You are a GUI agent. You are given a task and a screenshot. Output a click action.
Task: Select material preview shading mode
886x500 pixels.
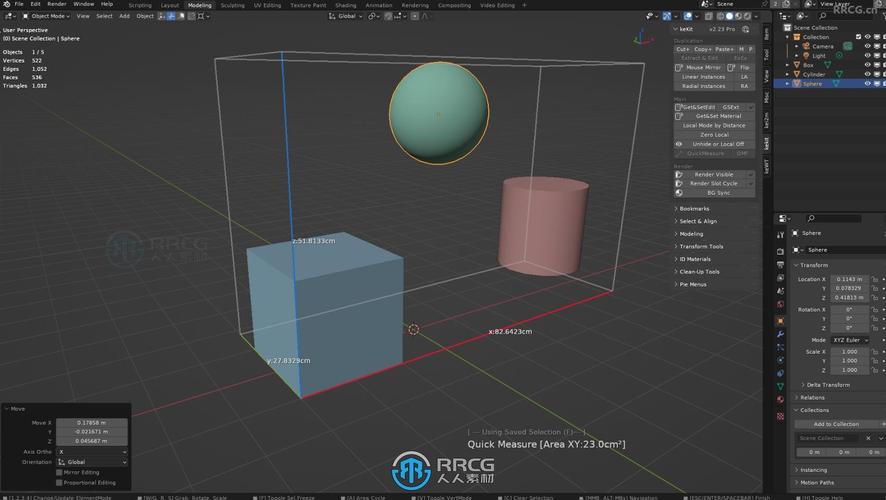tap(738, 16)
